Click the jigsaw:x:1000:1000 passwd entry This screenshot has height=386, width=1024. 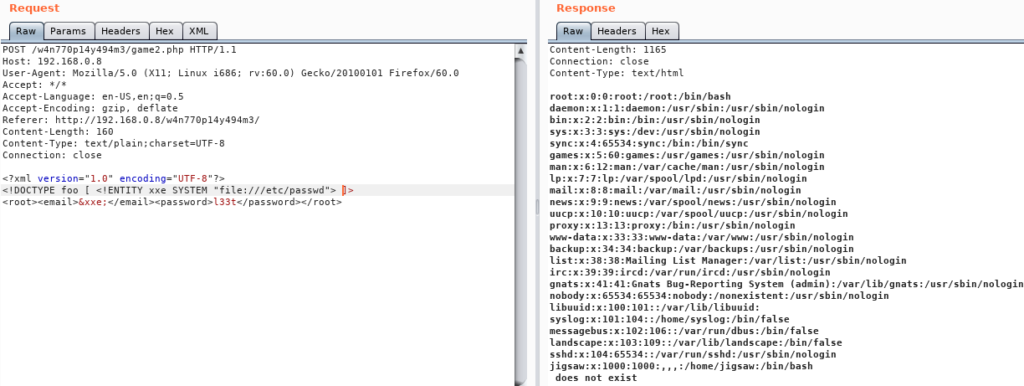(681, 366)
